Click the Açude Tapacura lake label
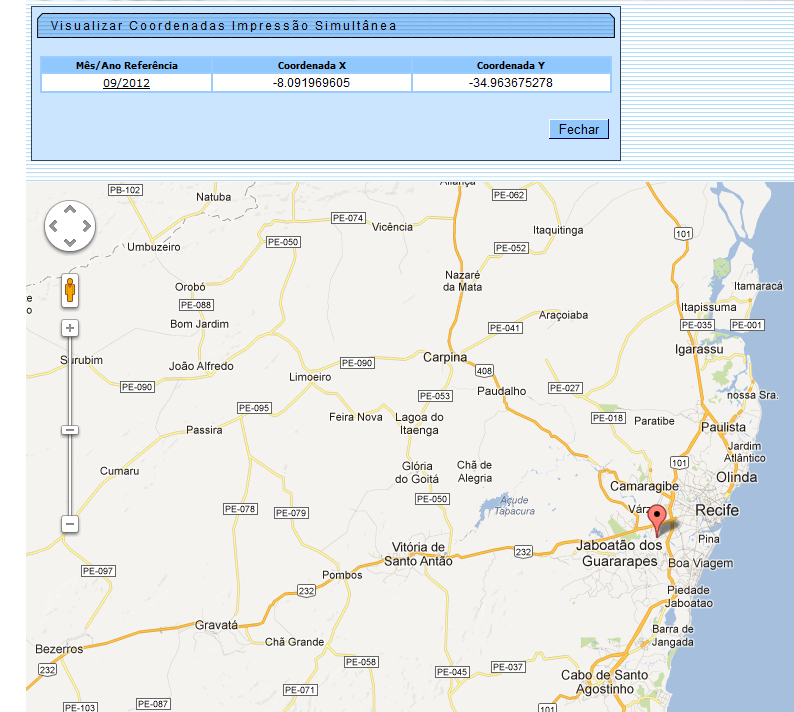 [514, 505]
